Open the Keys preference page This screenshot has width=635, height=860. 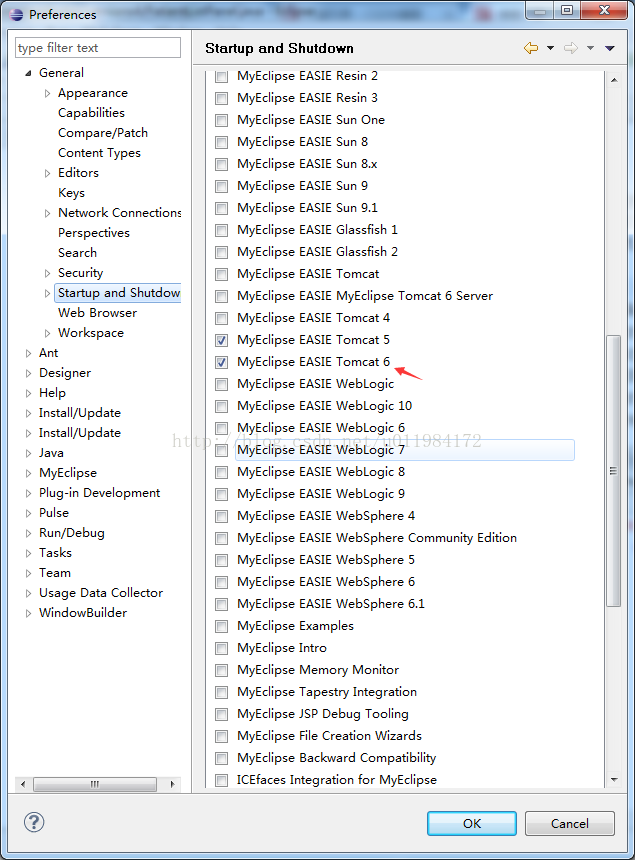(x=71, y=193)
